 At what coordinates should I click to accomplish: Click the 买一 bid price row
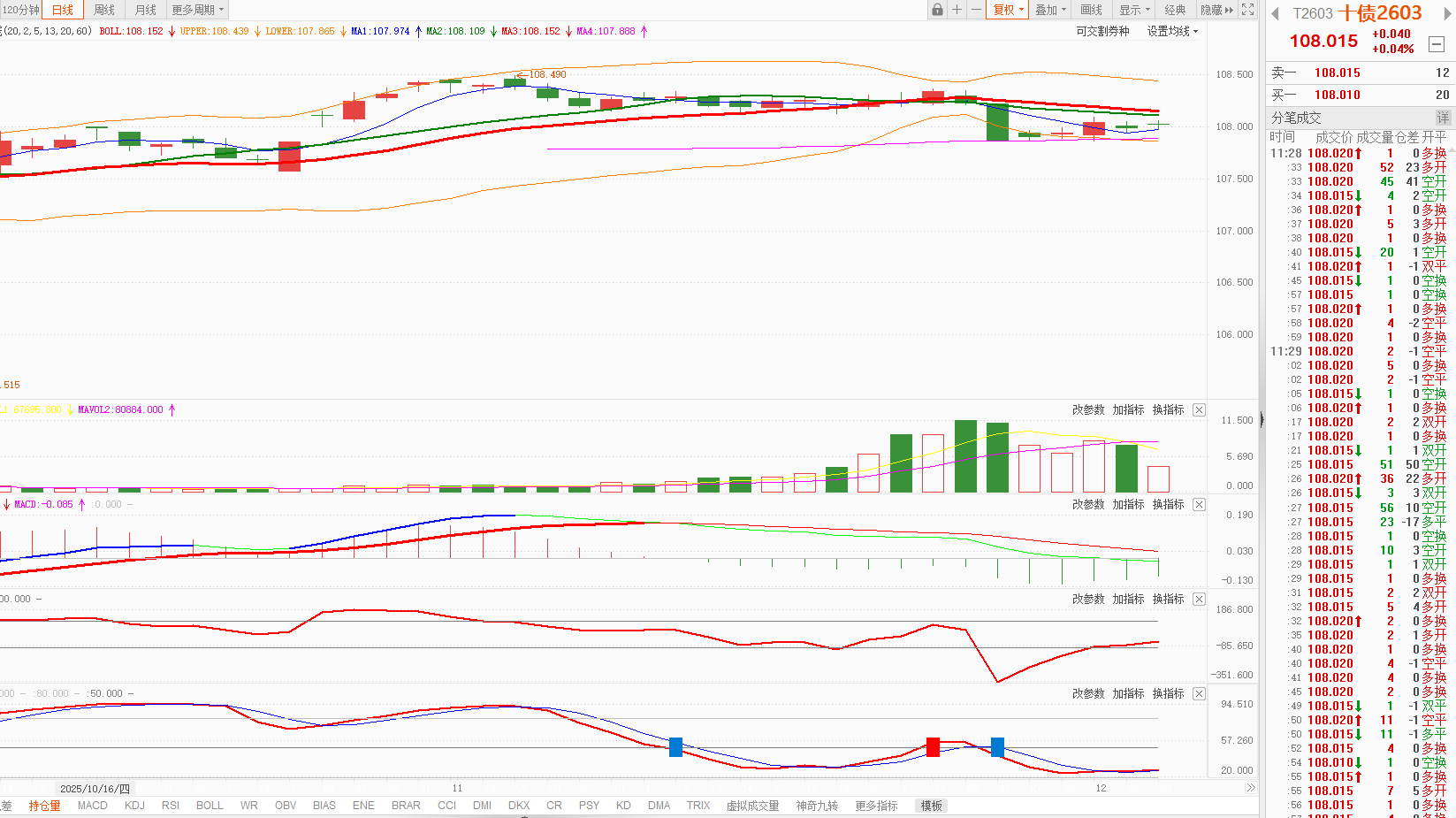[x=1361, y=95]
